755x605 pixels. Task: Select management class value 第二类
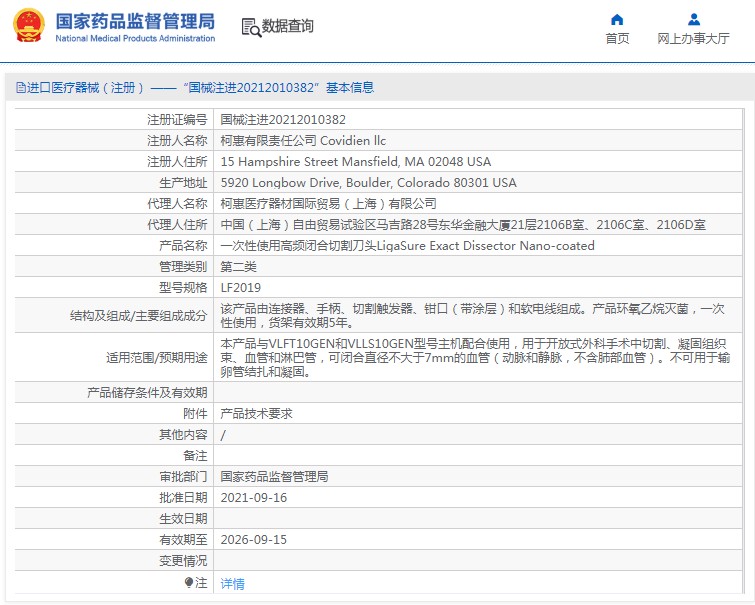(x=238, y=267)
